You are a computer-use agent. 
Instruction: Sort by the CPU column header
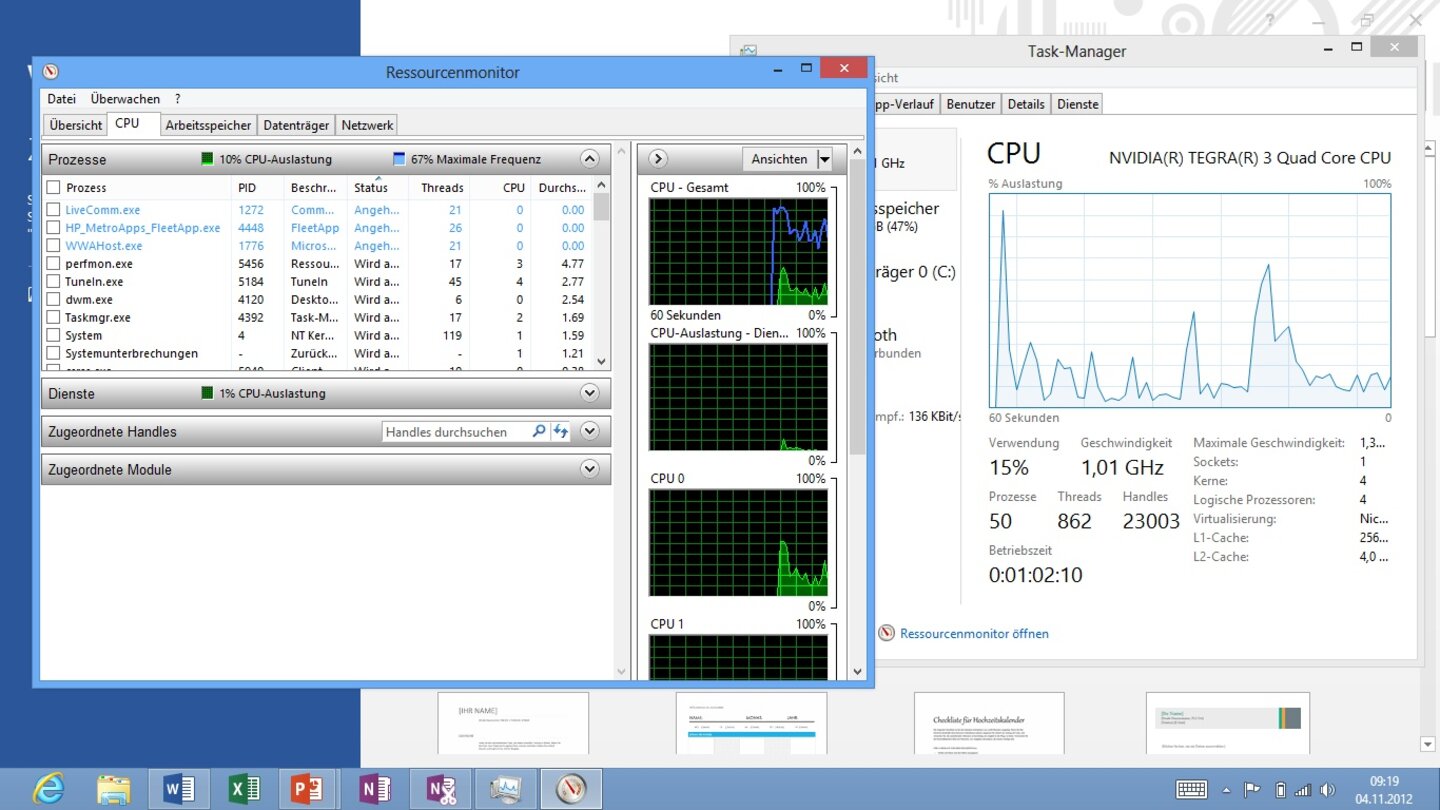[x=500, y=187]
